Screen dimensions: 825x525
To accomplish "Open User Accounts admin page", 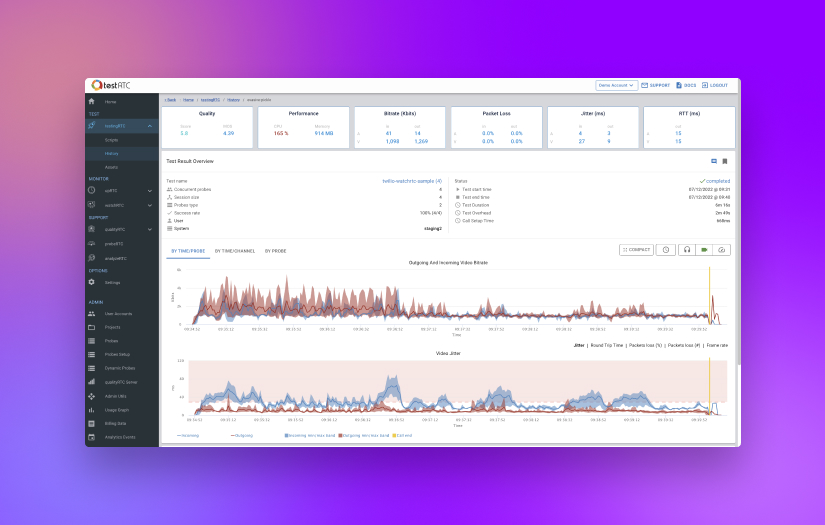I will coord(118,314).
